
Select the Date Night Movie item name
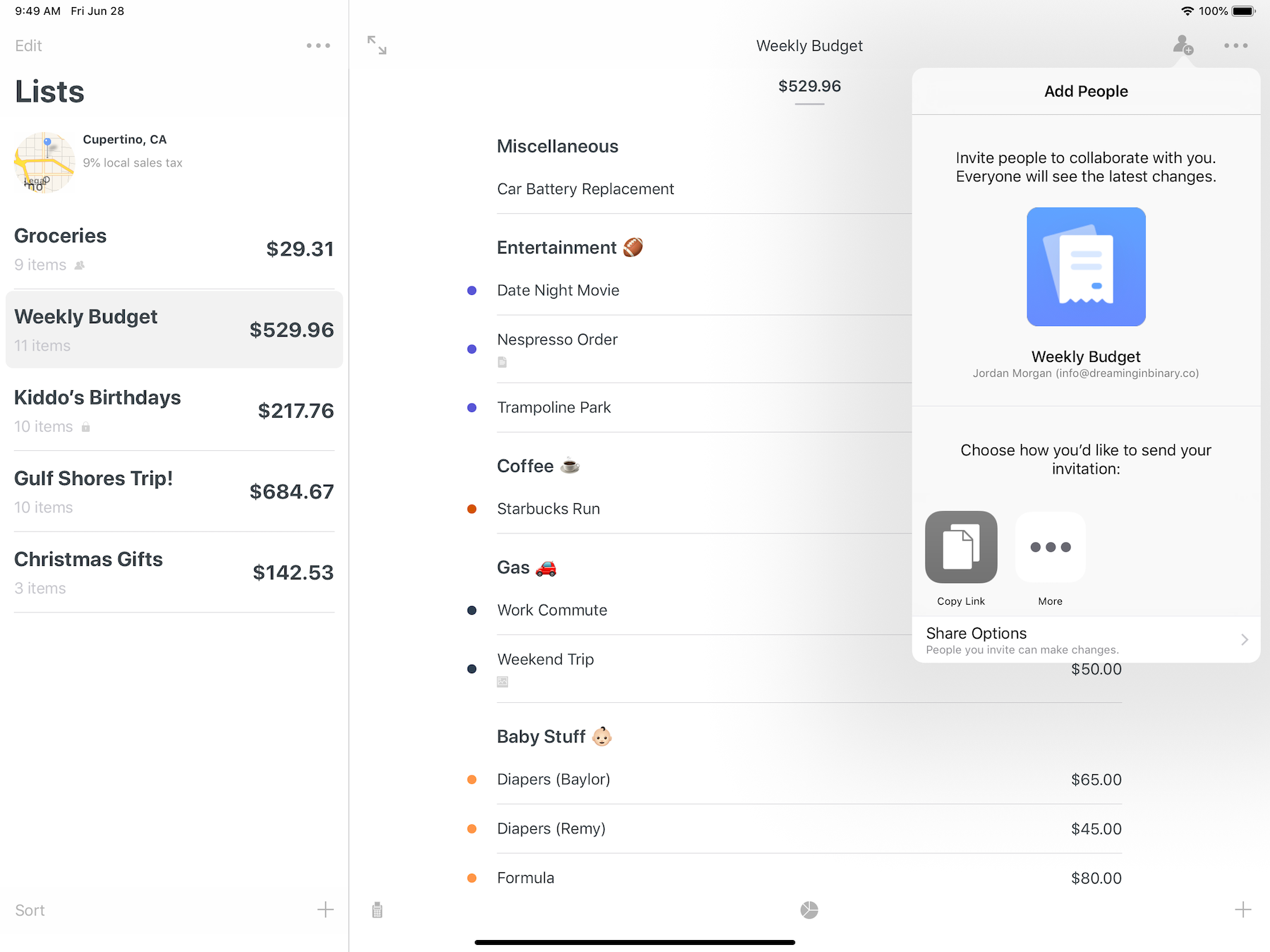(x=558, y=291)
